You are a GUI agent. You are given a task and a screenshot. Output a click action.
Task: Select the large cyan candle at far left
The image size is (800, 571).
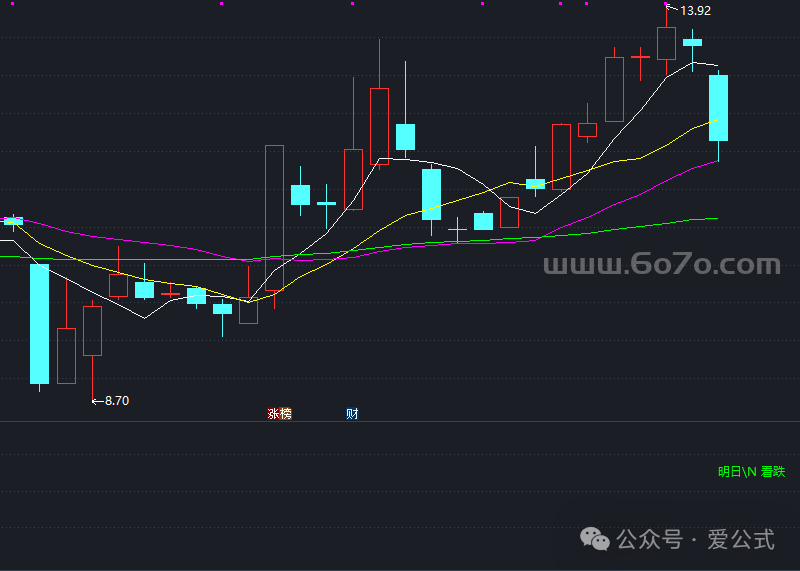point(39,323)
